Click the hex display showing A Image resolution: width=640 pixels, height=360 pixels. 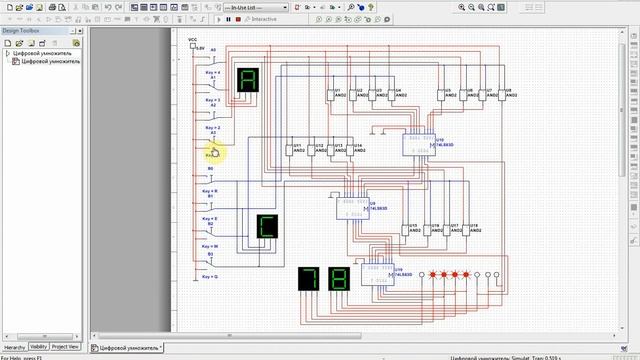[248, 80]
